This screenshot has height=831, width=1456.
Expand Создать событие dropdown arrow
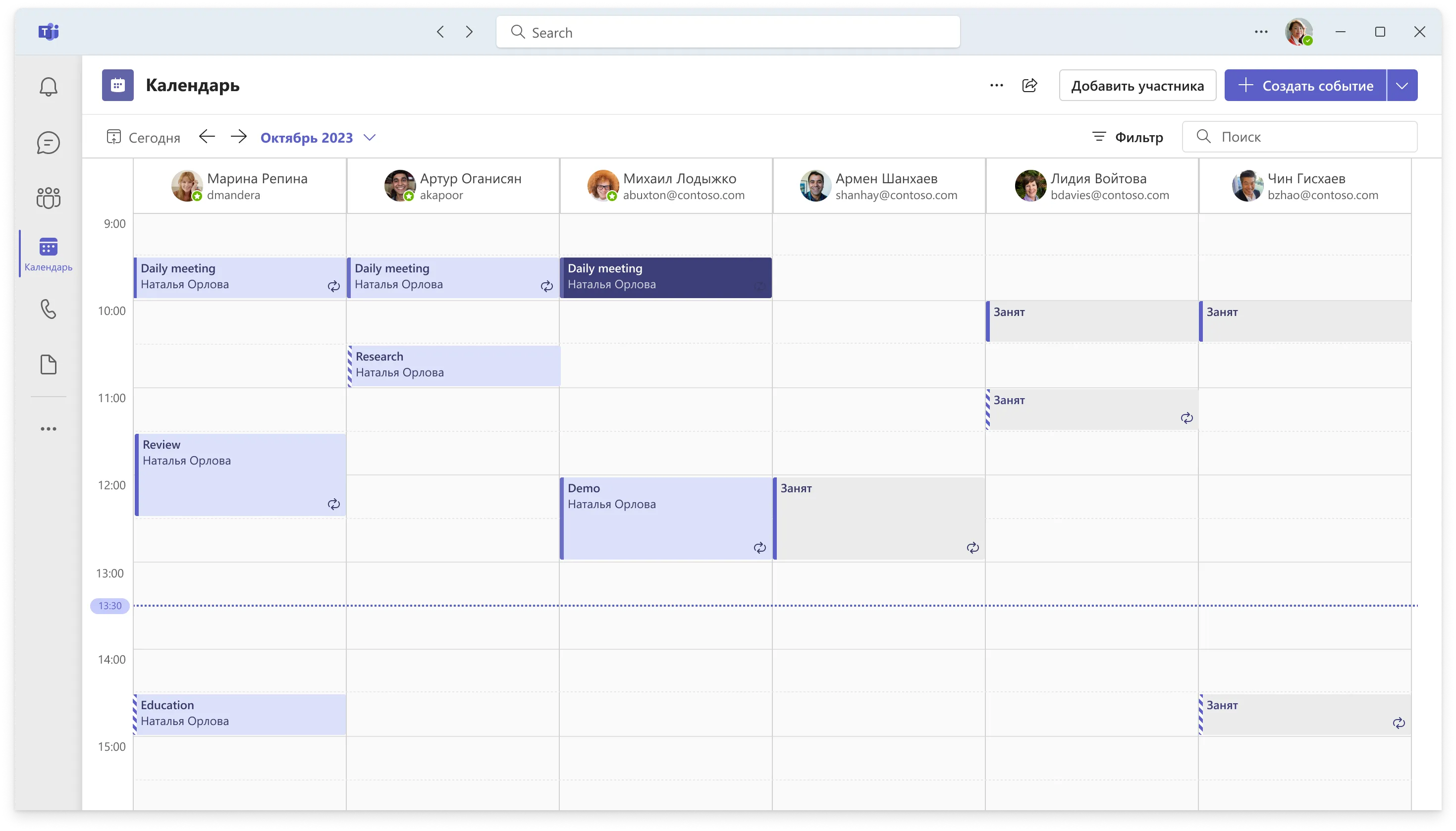(1402, 86)
